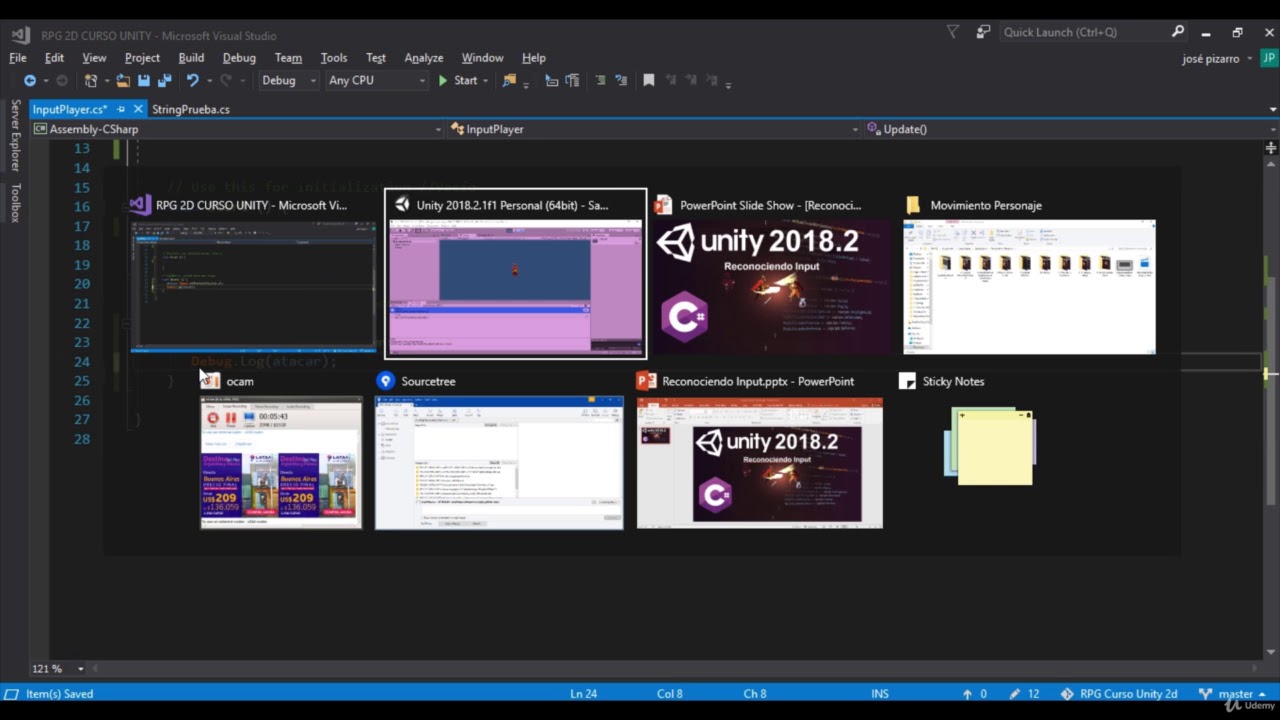Open the Project menu

coord(142,58)
